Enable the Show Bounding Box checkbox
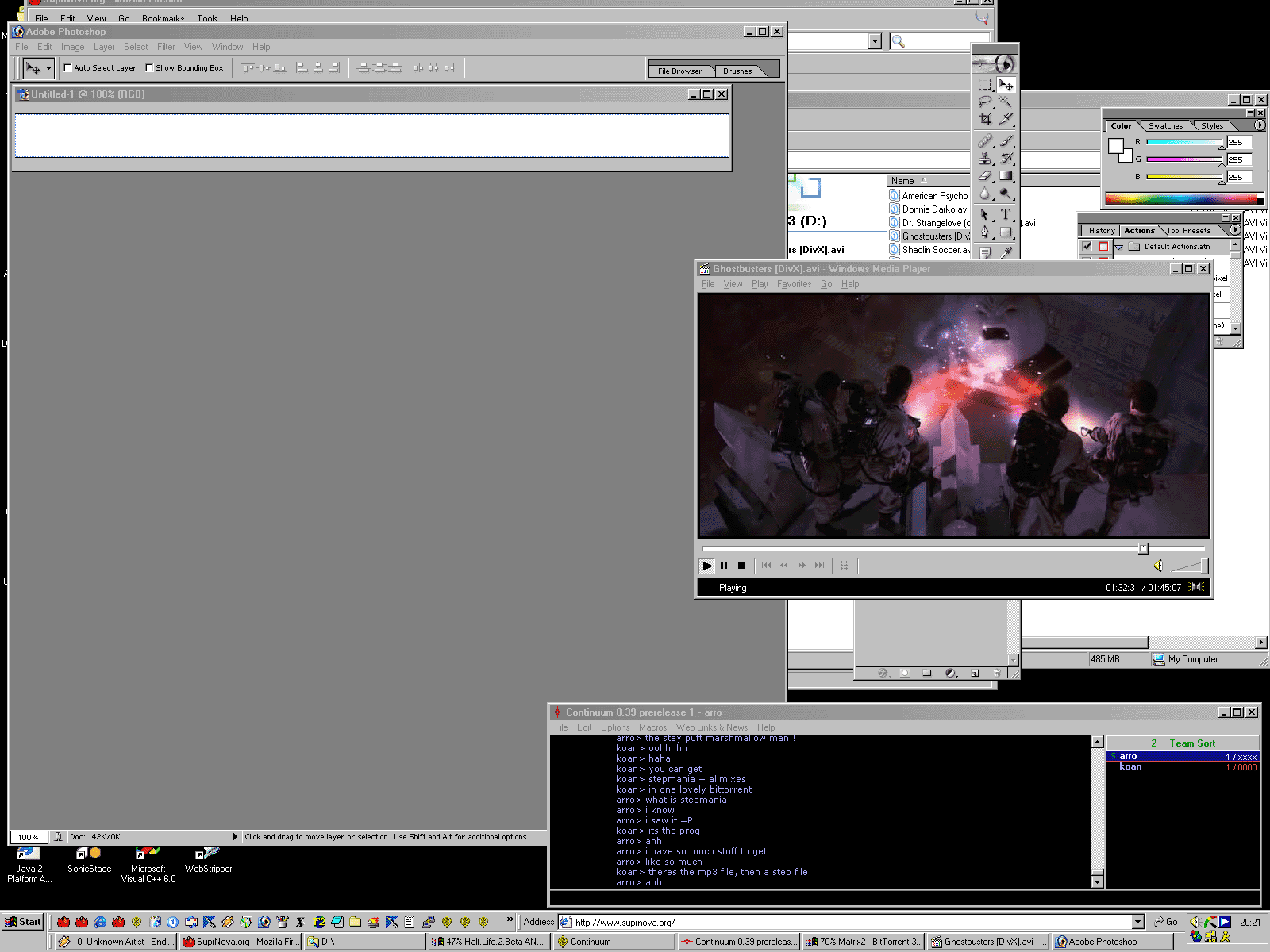Viewport: 1270px width, 952px height. (x=149, y=68)
